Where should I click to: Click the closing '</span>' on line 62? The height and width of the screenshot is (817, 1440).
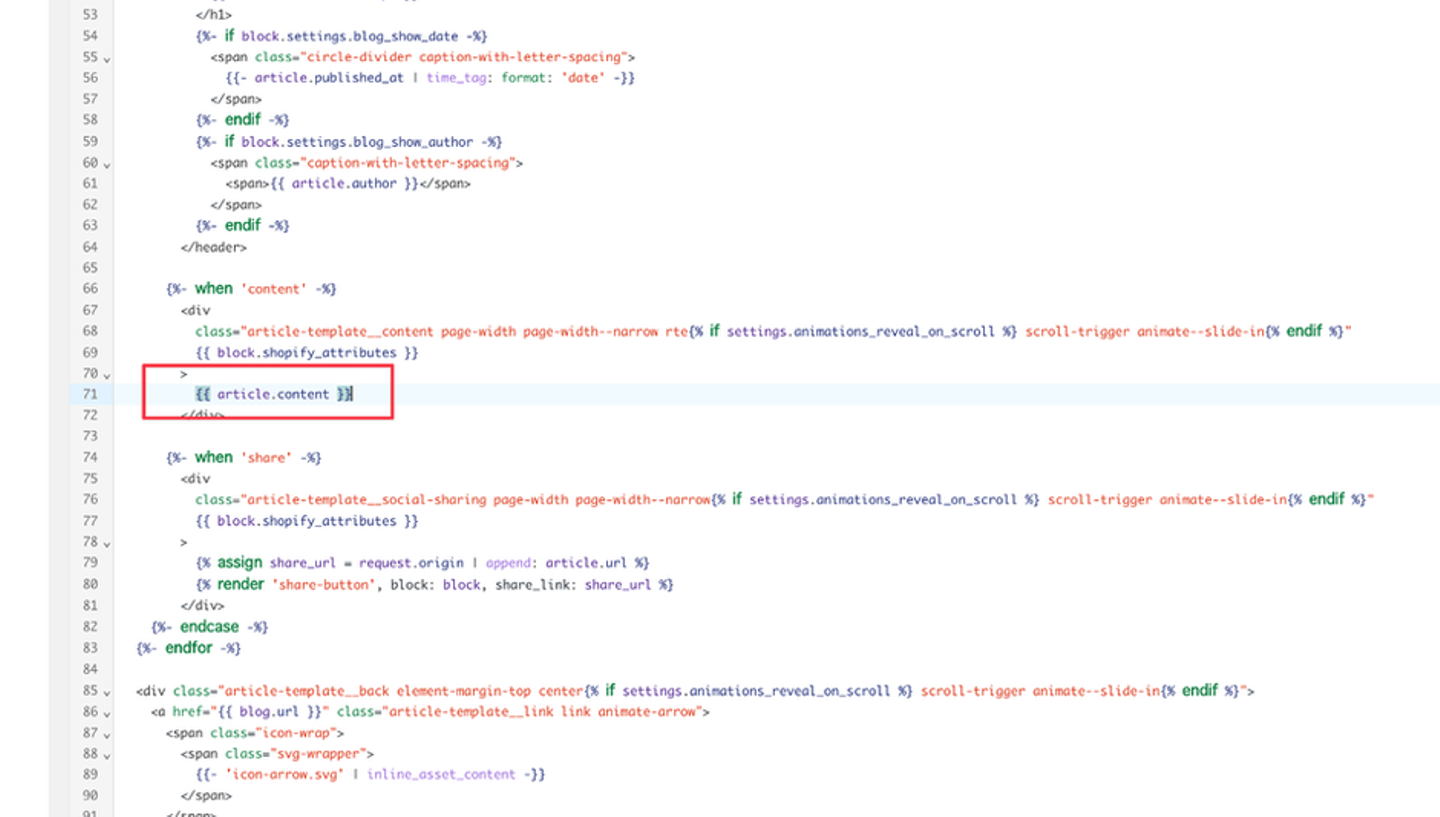[236, 205]
